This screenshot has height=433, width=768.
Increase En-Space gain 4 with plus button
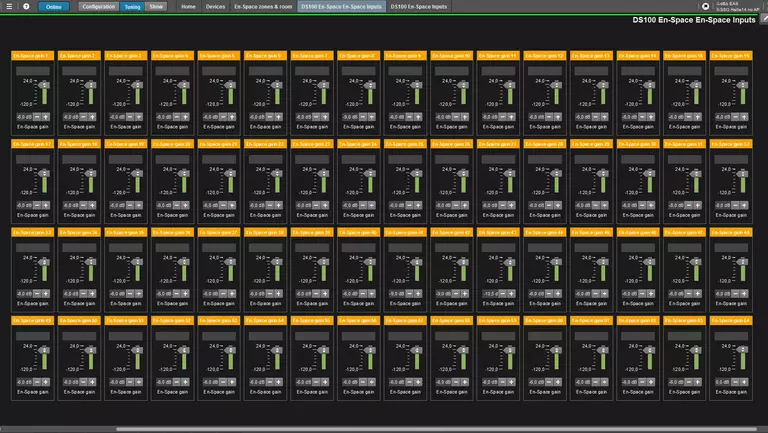pos(185,117)
